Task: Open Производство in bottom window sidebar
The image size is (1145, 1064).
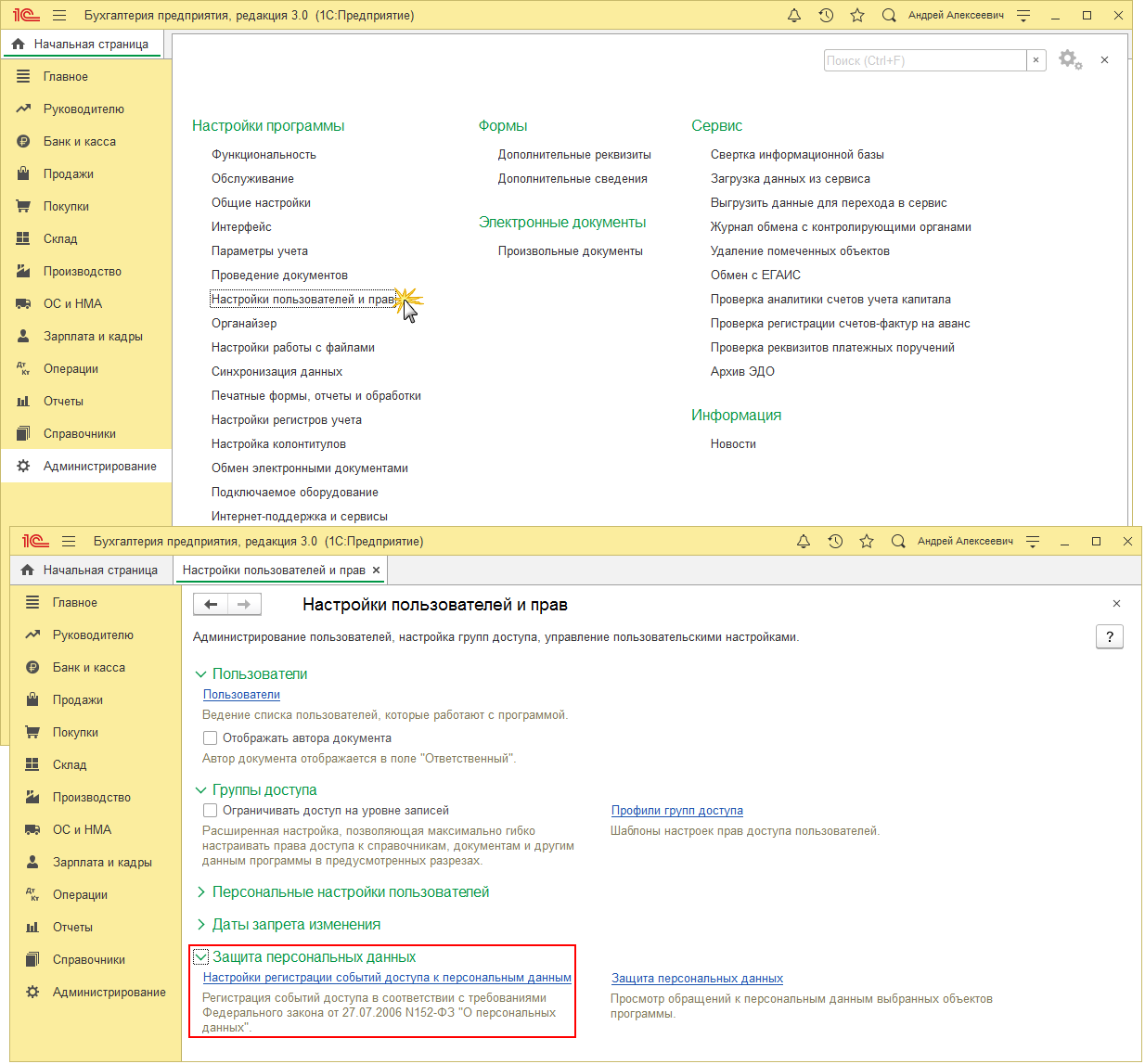Action: 96,798
